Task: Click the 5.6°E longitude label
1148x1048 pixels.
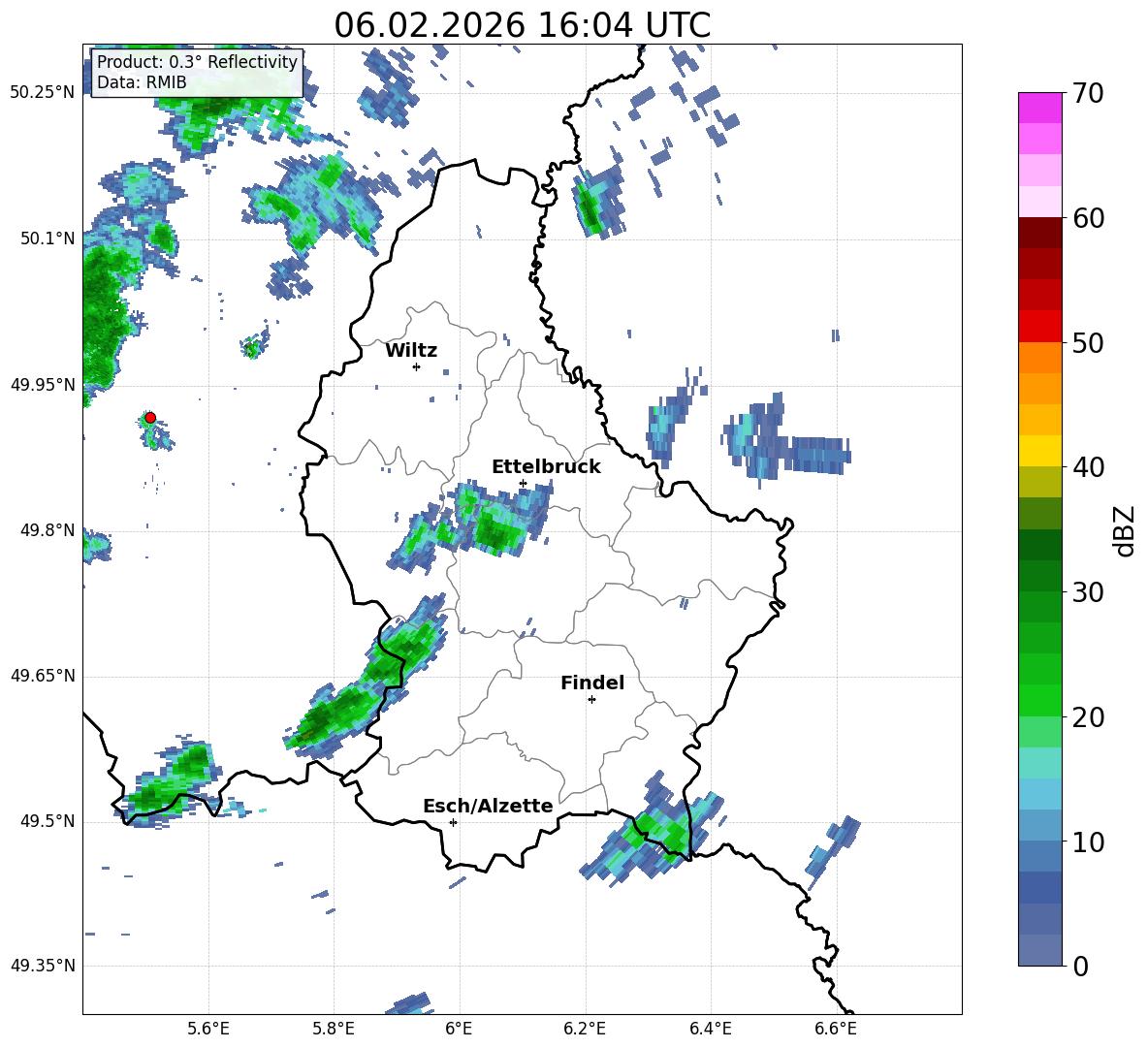Action: (208, 1029)
